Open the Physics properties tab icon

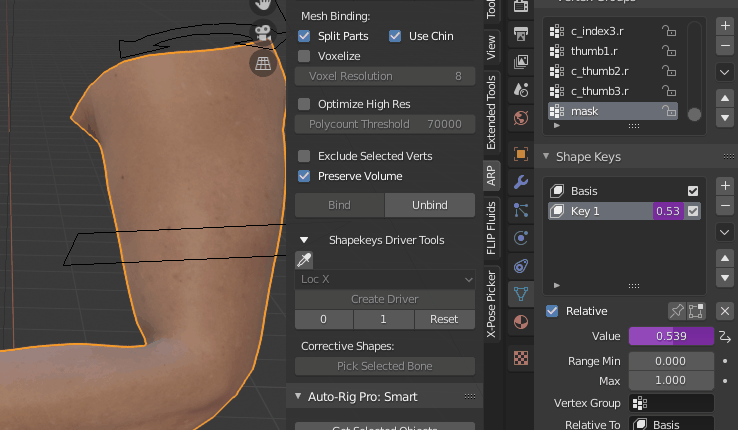click(x=521, y=238)
